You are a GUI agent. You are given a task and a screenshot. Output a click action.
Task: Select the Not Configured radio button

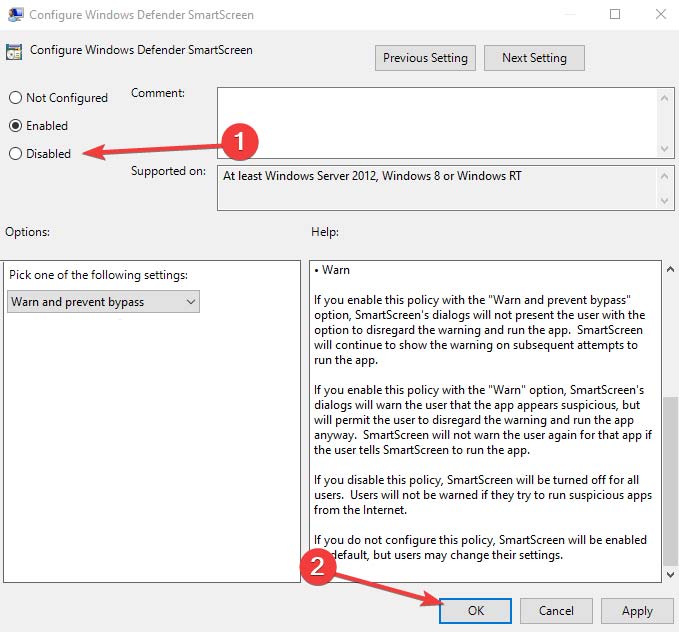16,97
